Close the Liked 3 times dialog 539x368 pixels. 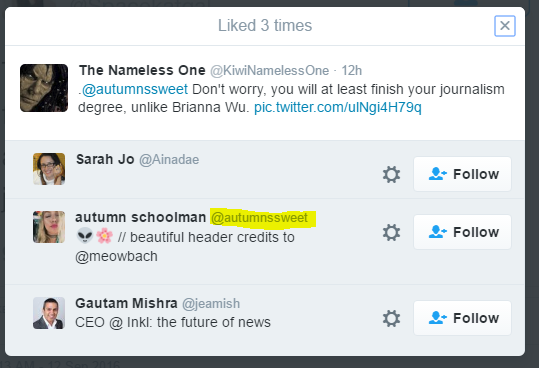point(505,26)
